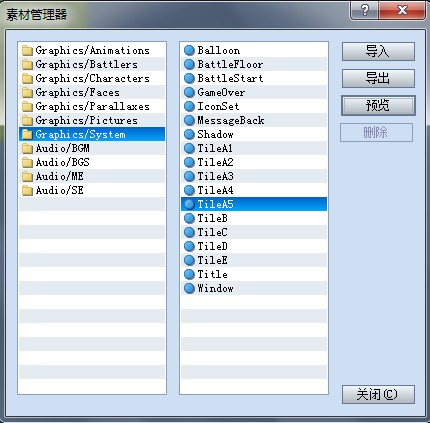Select the BattleFloor file name
The width and height of the screenshot is (430, 423).
pos(230,64)
